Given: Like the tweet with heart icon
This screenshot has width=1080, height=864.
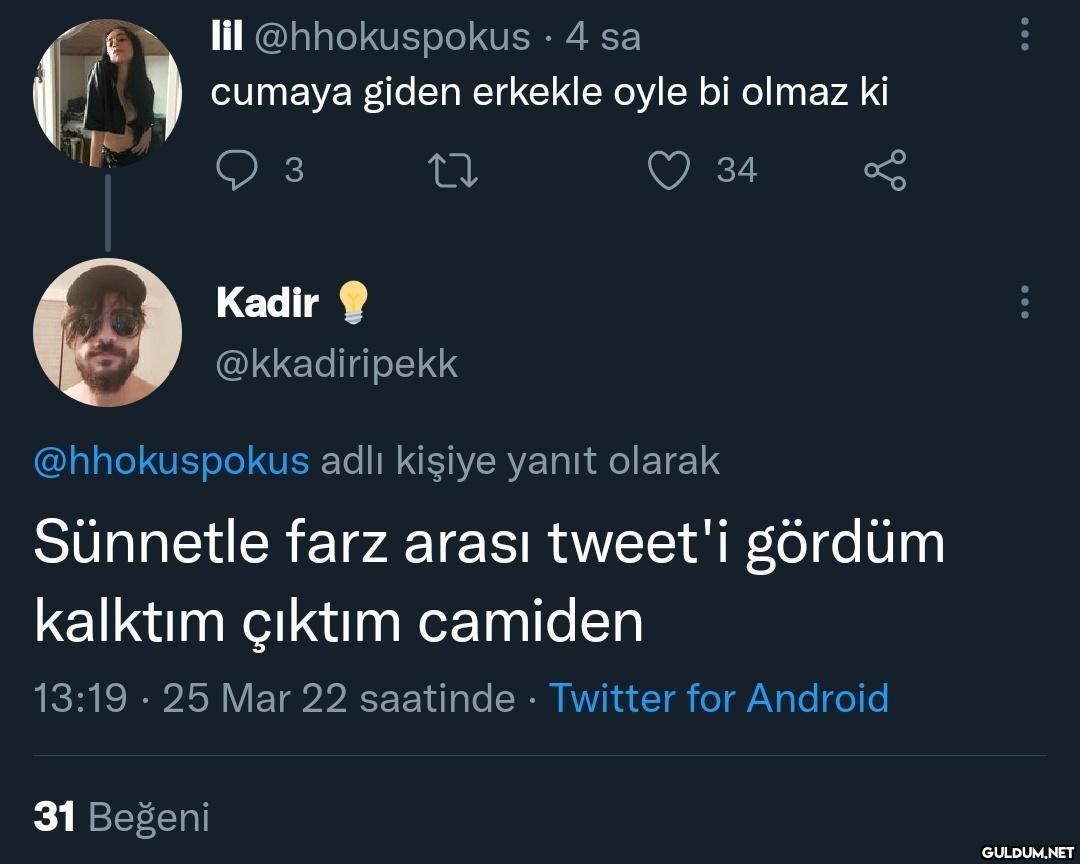Looking at the screenshot, I should [667, 171].
